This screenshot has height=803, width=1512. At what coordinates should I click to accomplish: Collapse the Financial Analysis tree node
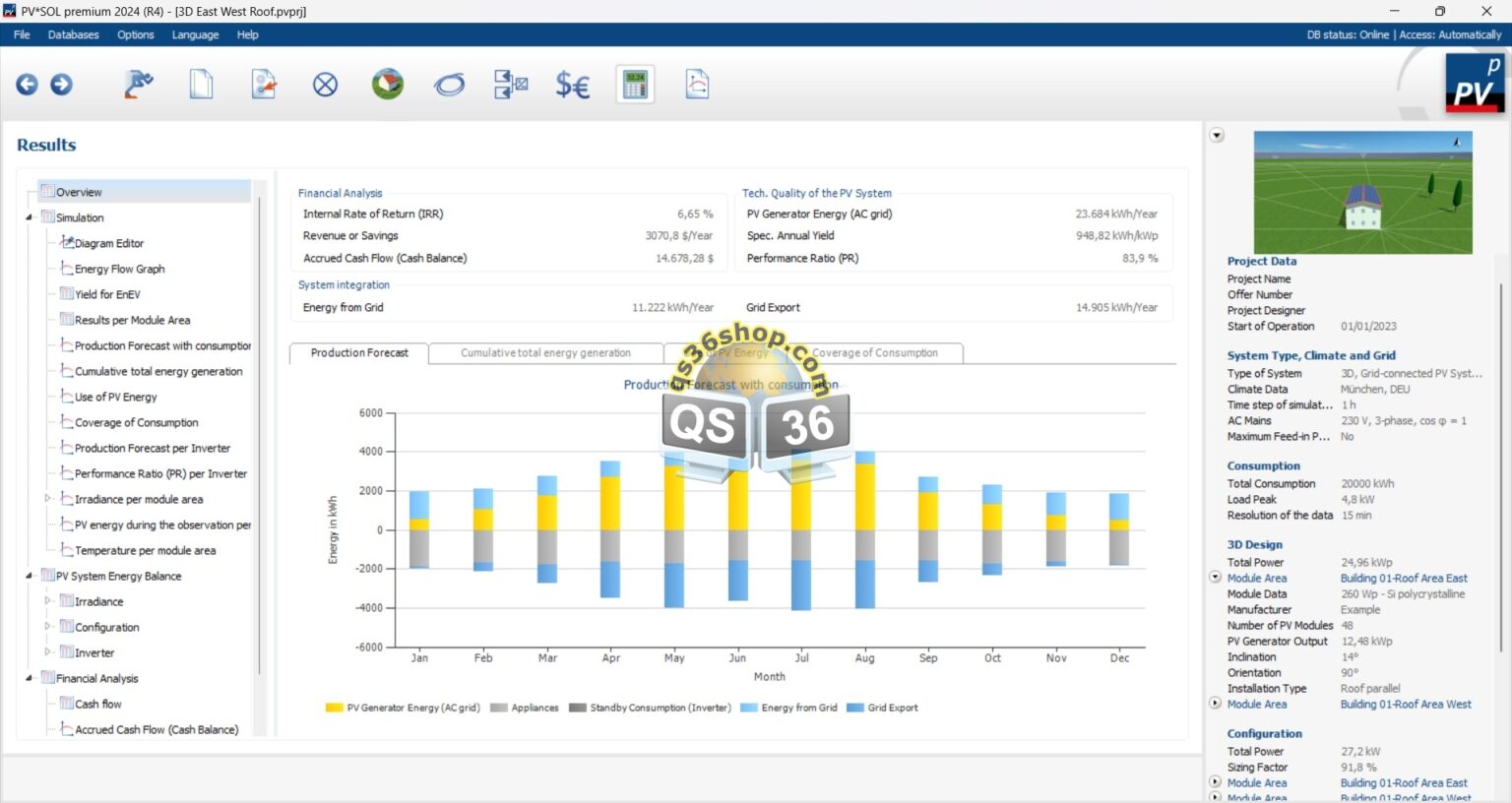click(x=29, y=678)
